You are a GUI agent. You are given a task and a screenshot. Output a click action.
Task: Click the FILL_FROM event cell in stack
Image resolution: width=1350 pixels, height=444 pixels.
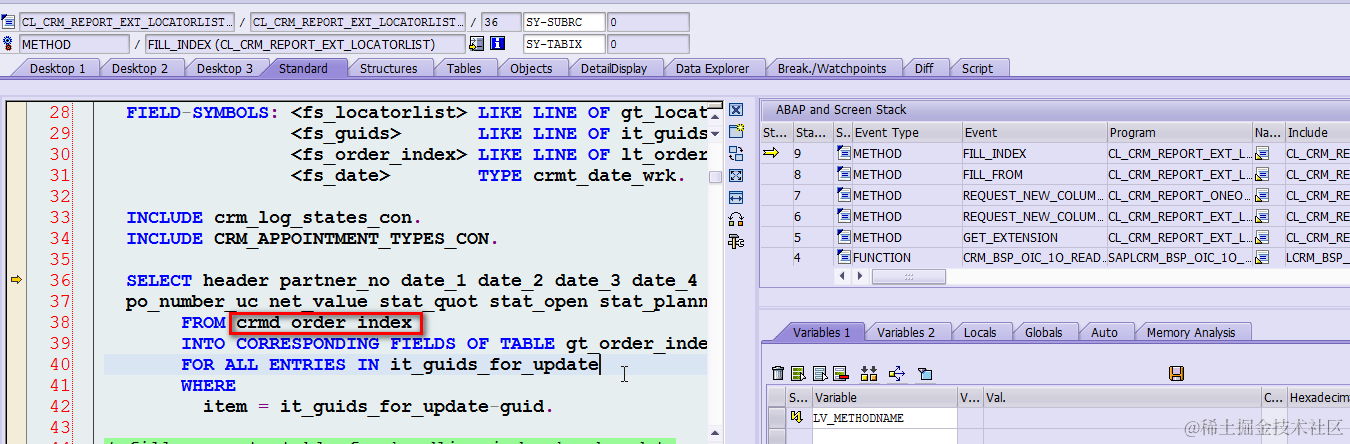pyautogui.click(x=1033, y=174)
